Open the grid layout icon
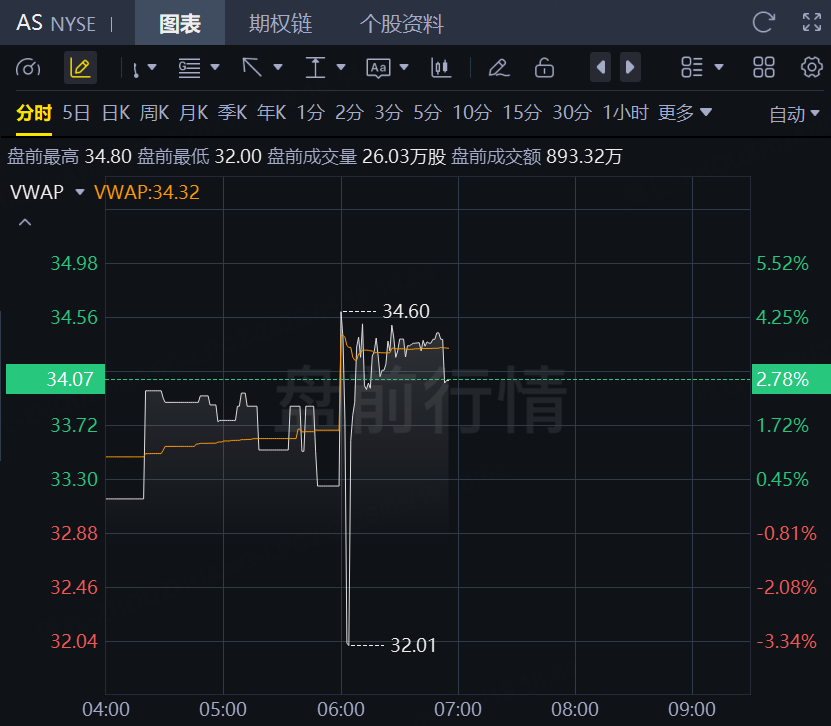 [764, 67]
